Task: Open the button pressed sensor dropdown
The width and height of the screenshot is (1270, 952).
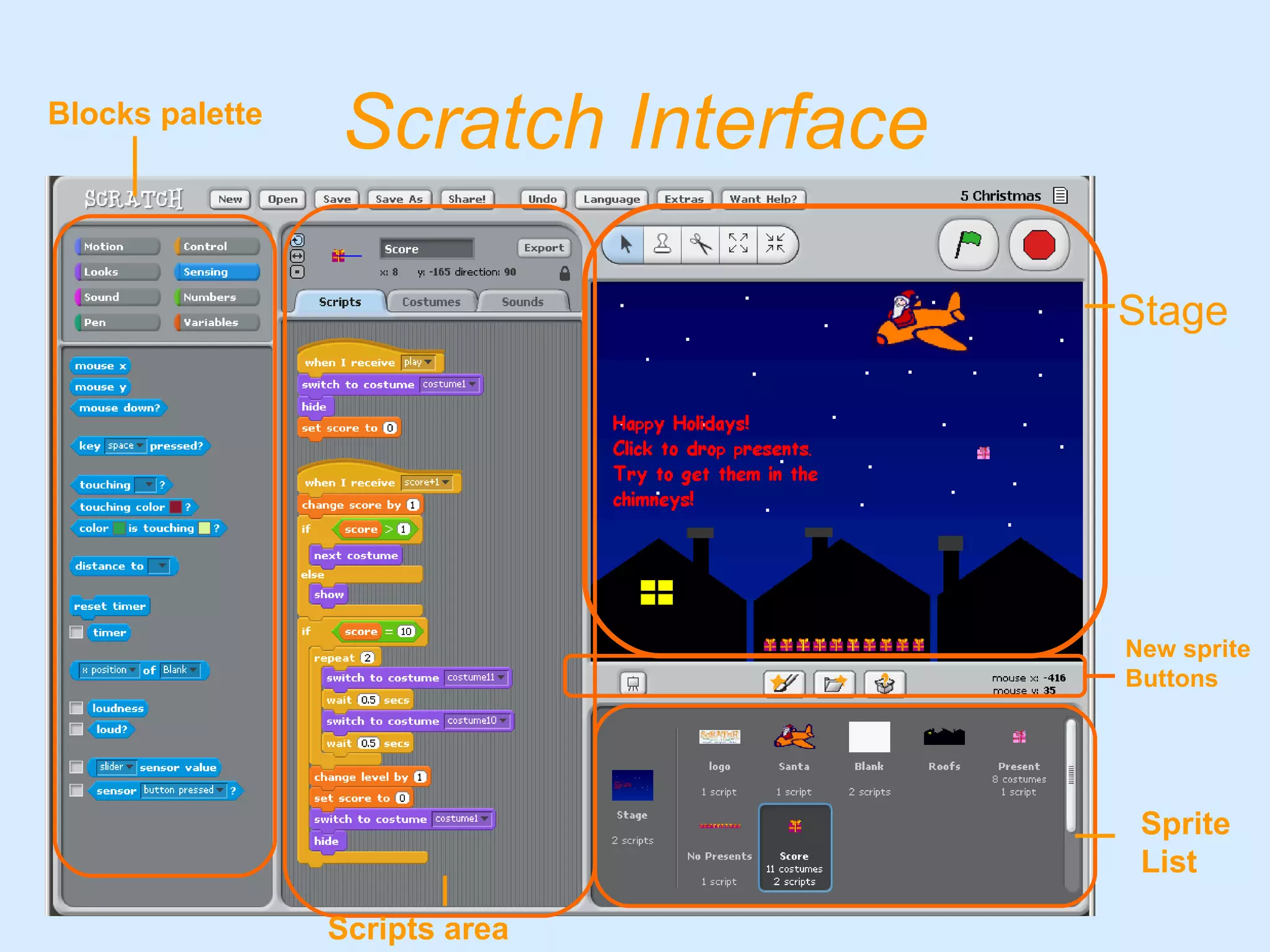Action: [x=183, y=790]
